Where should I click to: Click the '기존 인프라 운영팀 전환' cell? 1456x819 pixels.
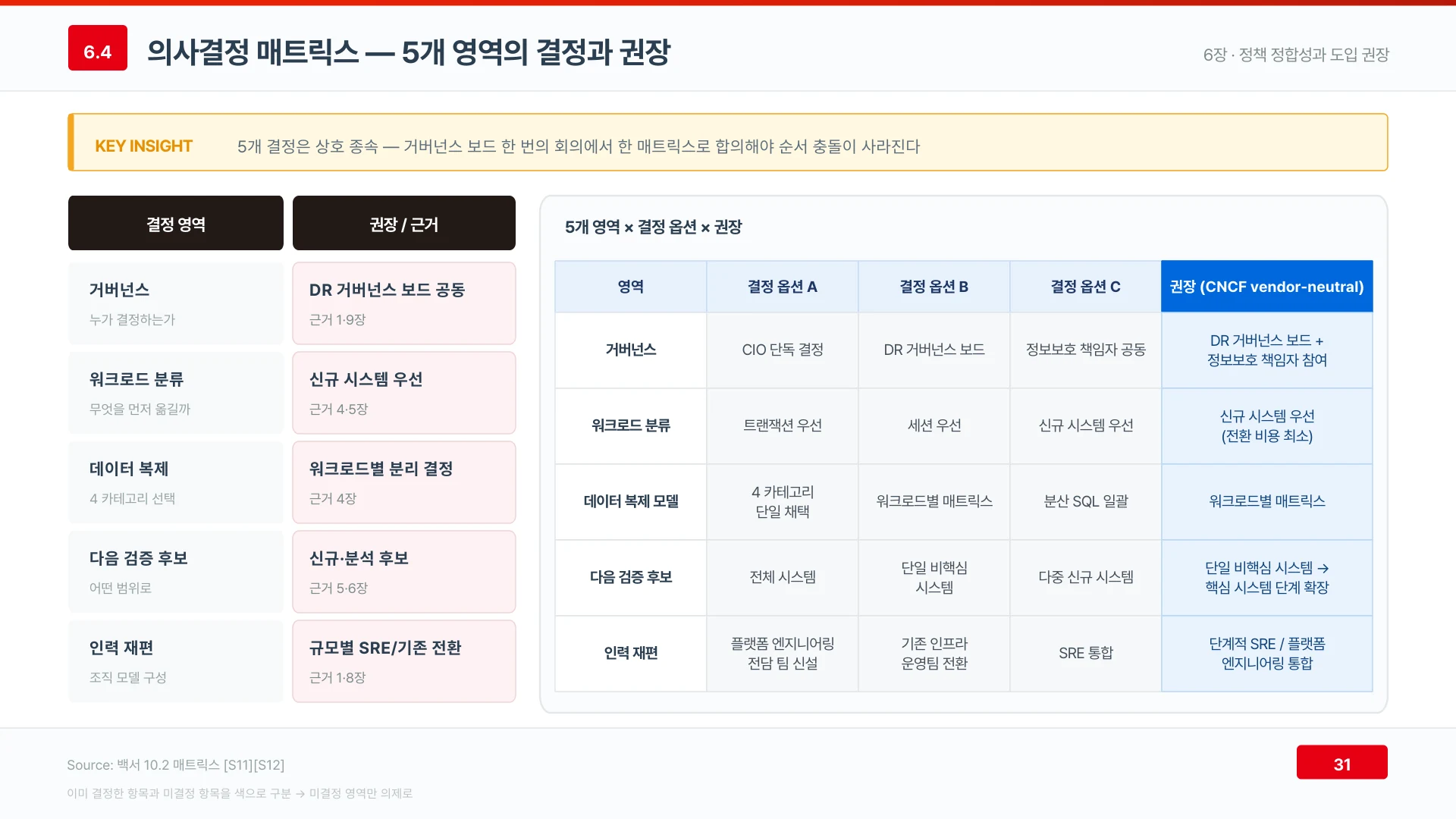pyautogui.click(x=934, y=654)
